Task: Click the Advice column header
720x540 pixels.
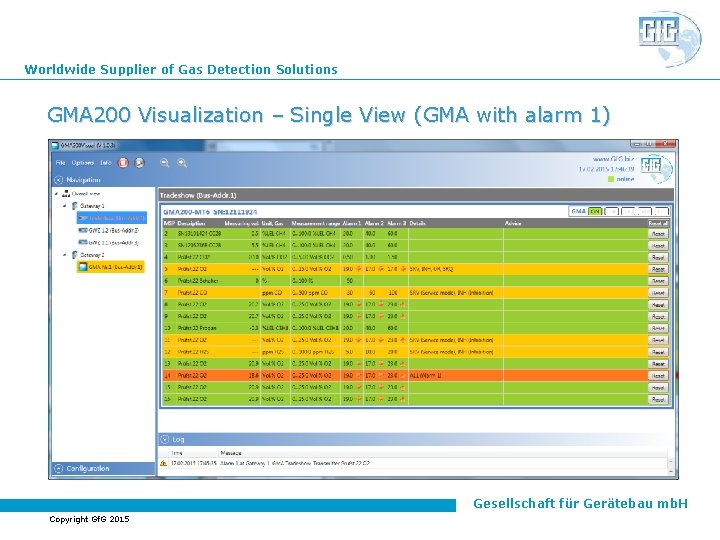Action: pyautogui.click(x=513, y=223)
